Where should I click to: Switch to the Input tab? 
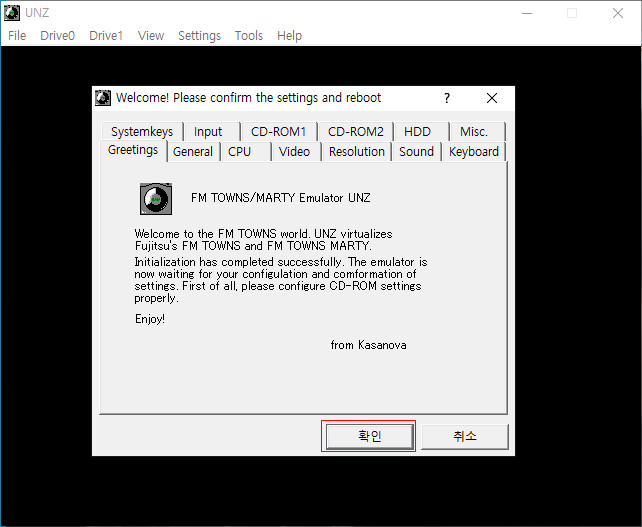click(x=212, y=131)
